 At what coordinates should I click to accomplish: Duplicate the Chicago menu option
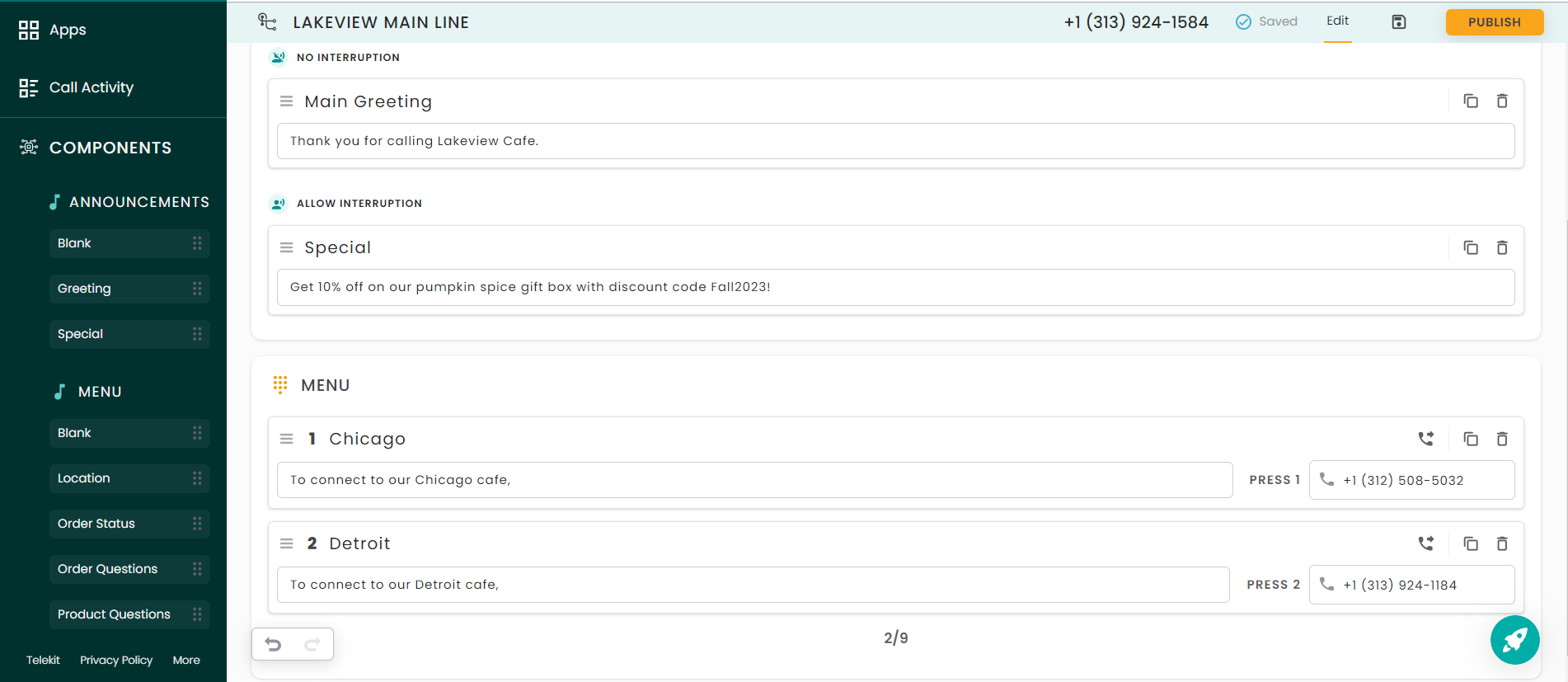coord(1471,439)
